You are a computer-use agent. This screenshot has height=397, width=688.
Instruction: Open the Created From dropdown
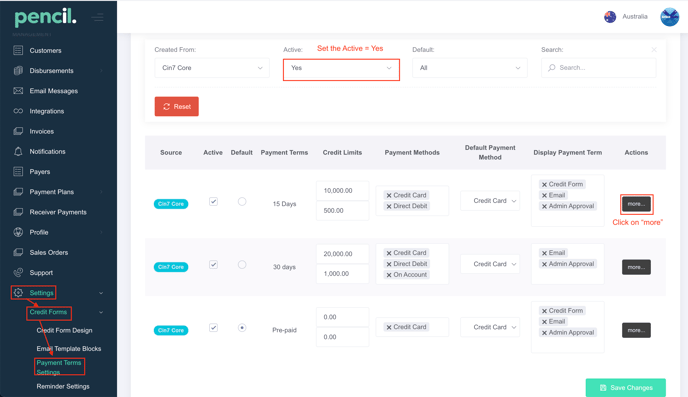(x=212, y=68)
